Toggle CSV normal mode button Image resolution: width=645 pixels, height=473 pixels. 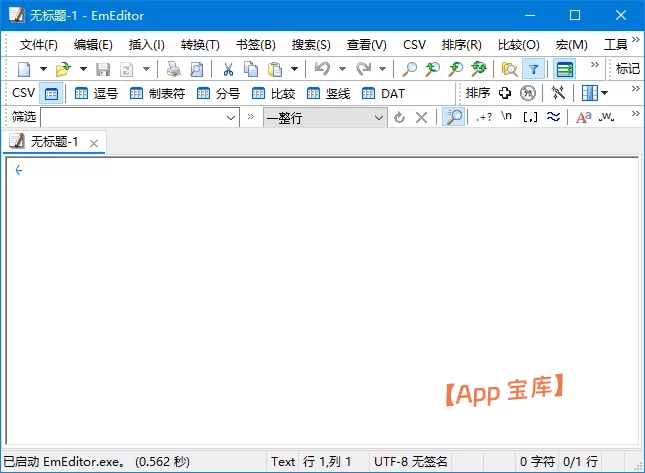51,94
